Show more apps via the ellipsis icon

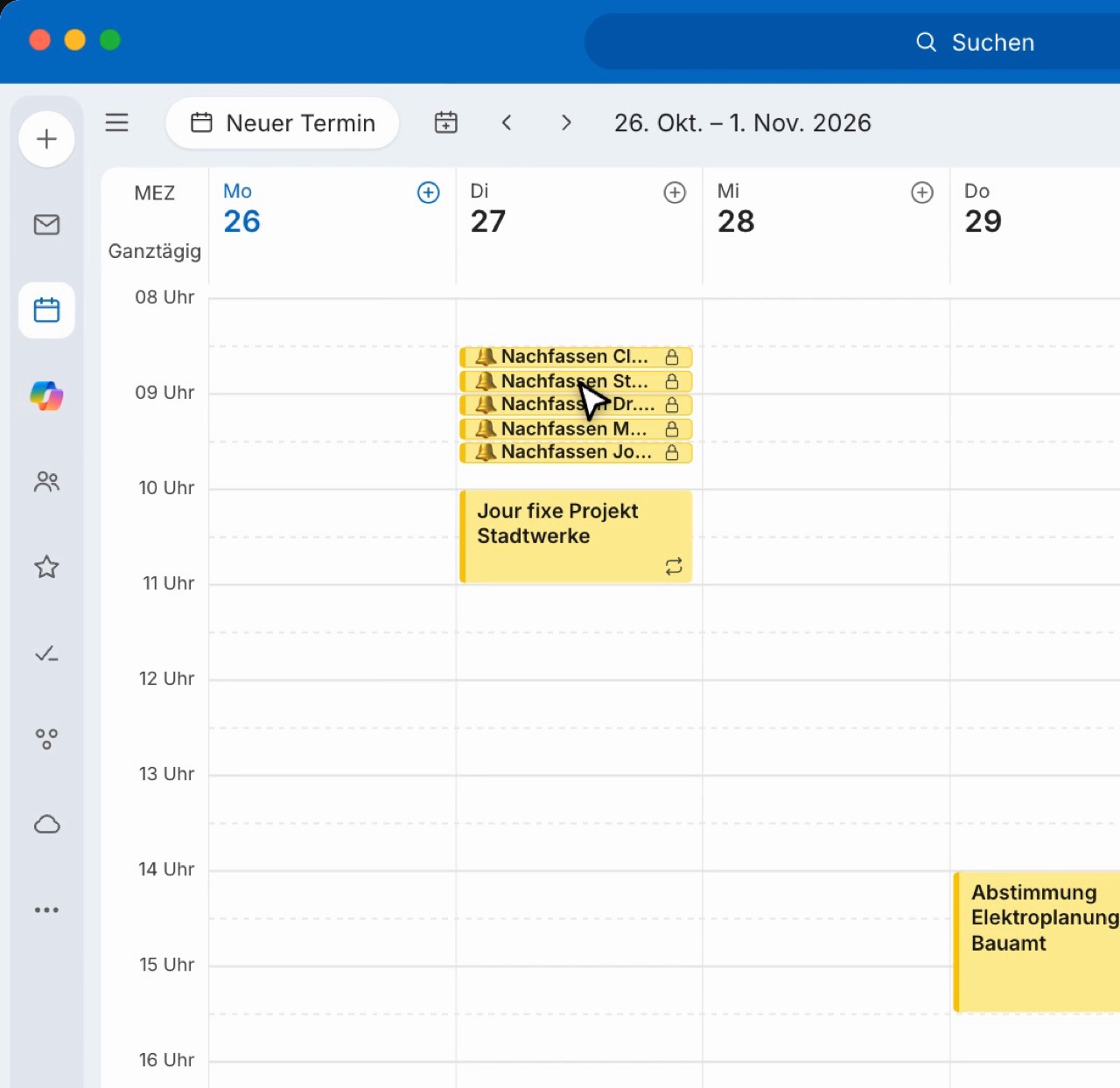(46, 910)
